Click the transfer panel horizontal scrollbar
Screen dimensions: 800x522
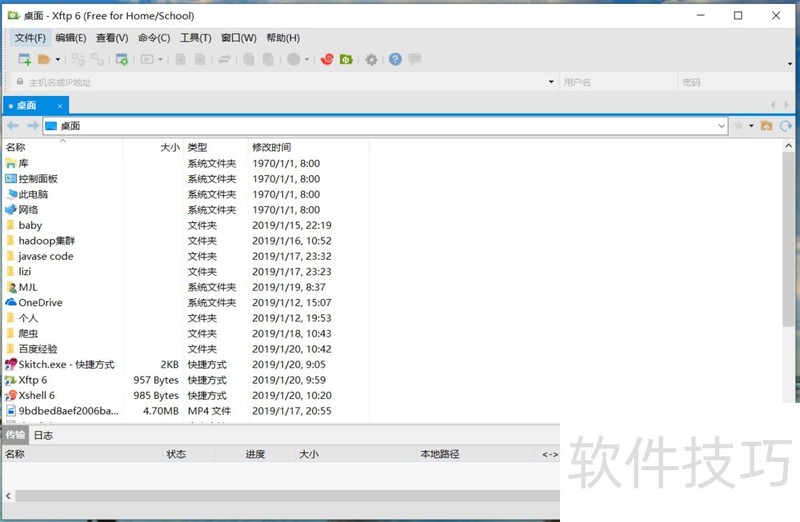click(287, 495)
